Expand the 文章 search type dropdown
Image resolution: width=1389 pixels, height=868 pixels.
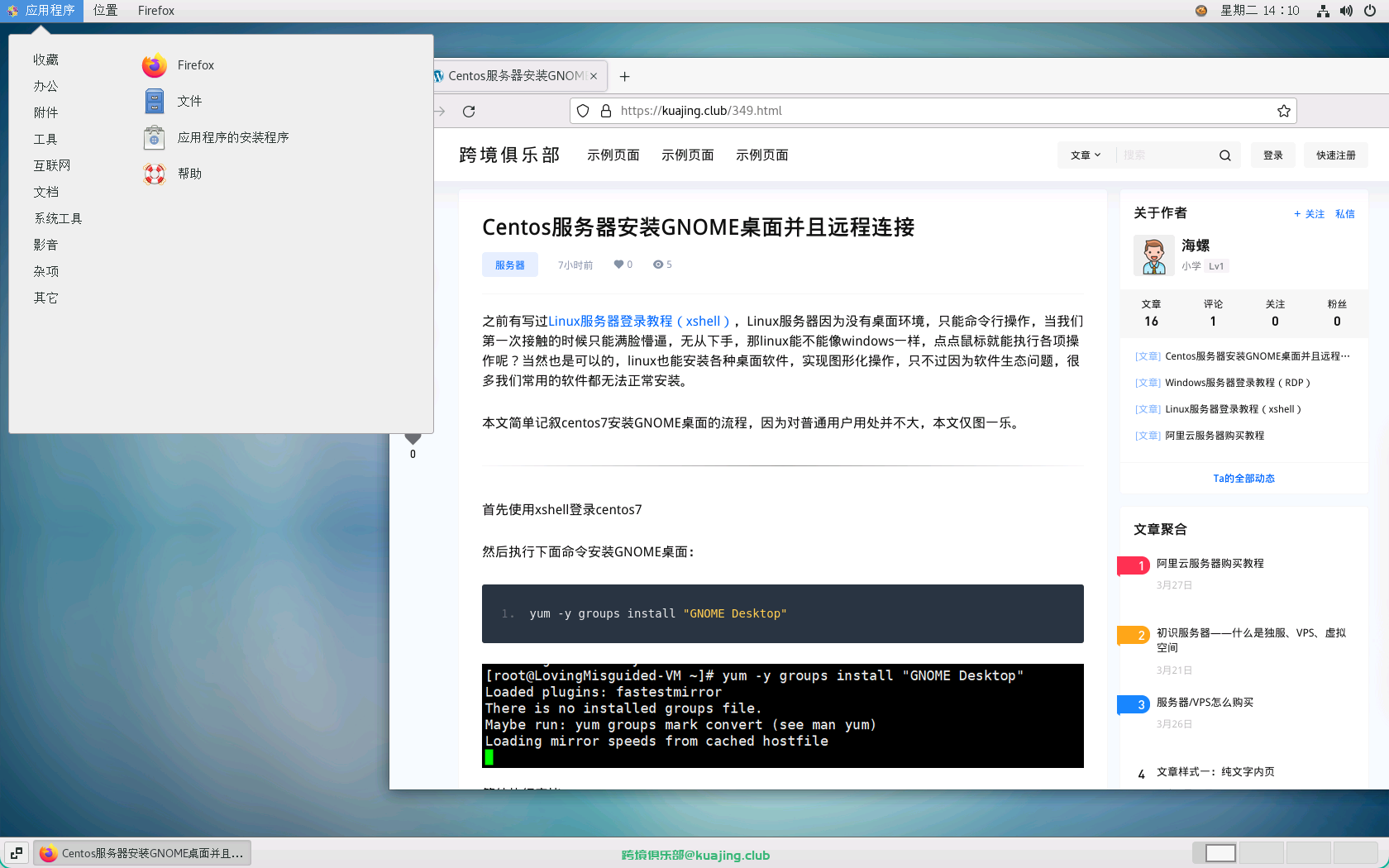[1086, 155]
